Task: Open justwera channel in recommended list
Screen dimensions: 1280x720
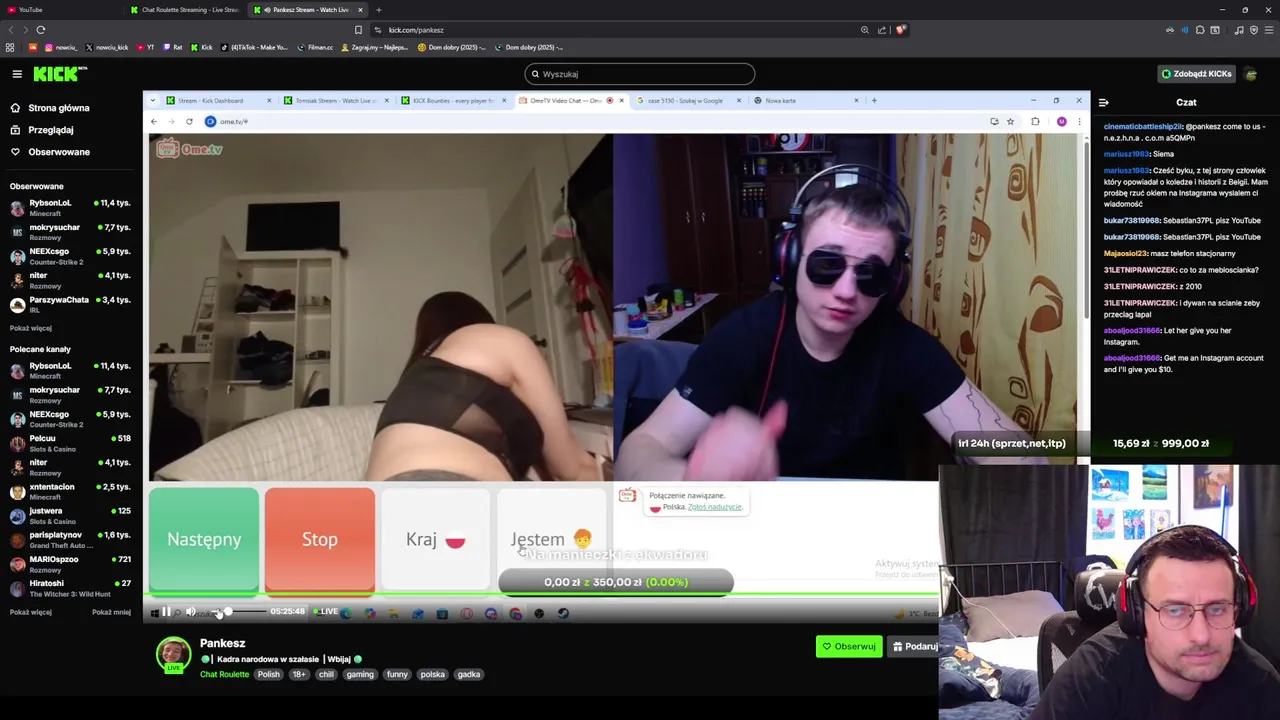Action: [70, 515]
